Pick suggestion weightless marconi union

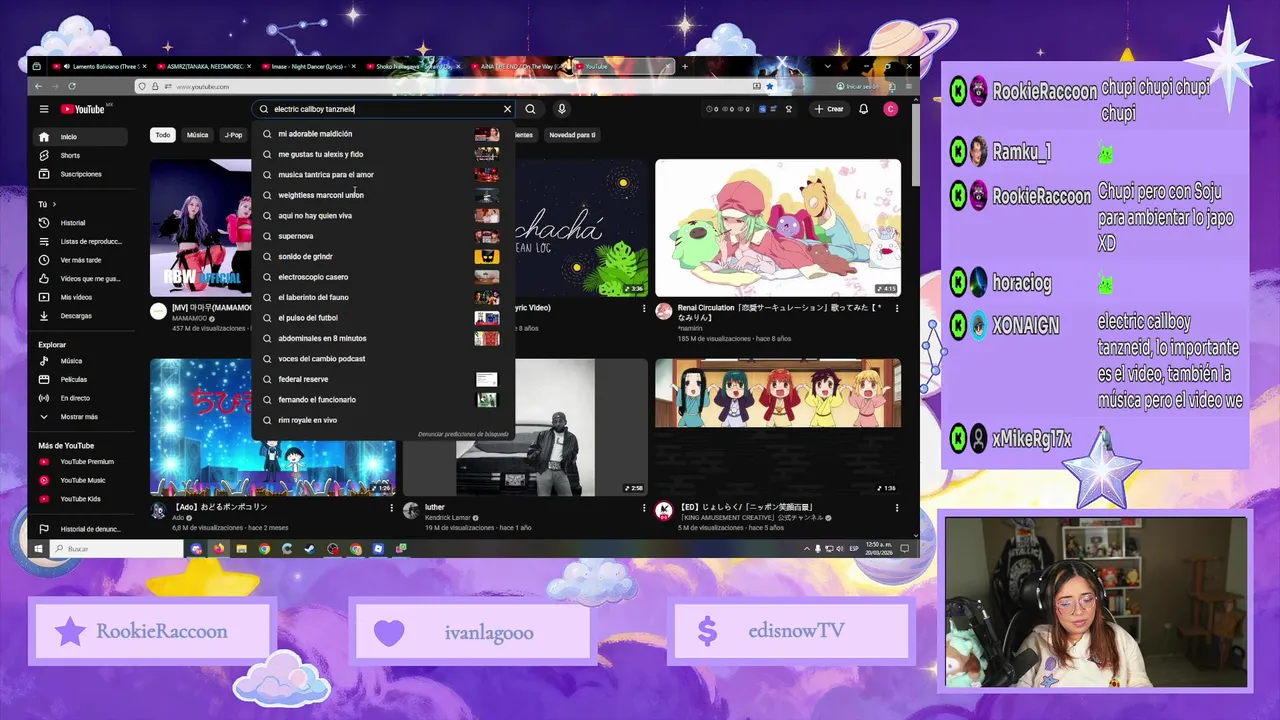pos(383,195)
